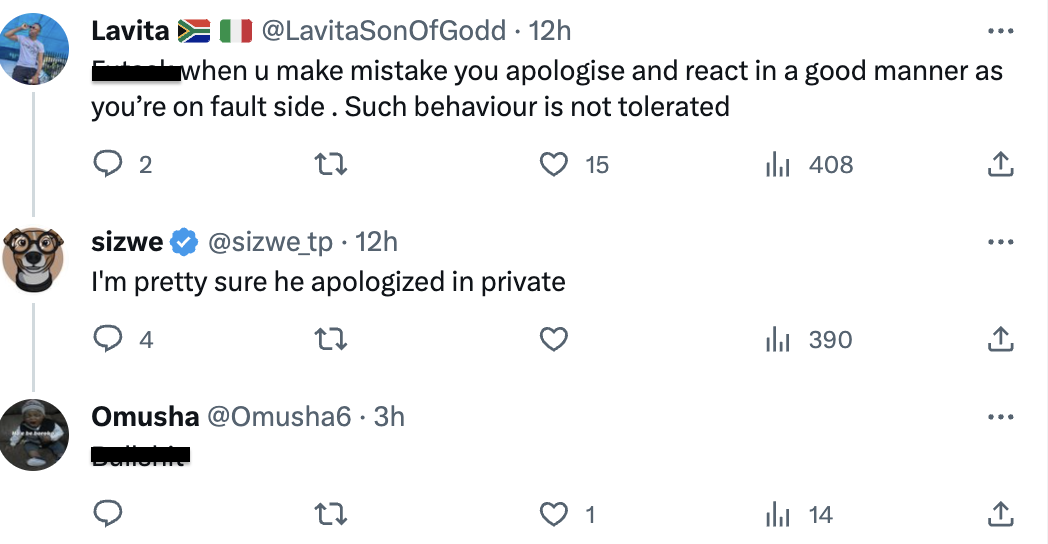Open more options on Lavita's tweet
Screen dimensions: 1048x544
click(1001, 31)
